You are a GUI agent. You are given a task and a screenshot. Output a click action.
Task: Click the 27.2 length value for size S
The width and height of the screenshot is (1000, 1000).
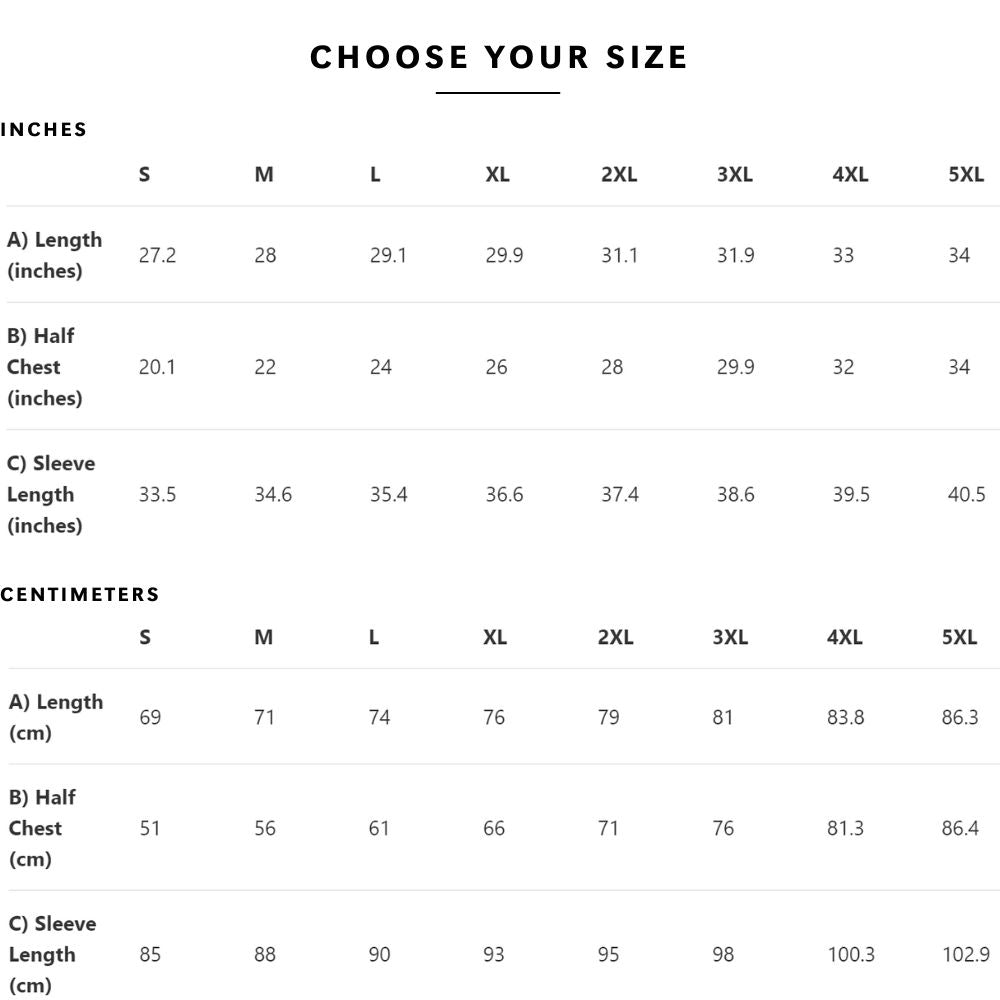[157, 255]
